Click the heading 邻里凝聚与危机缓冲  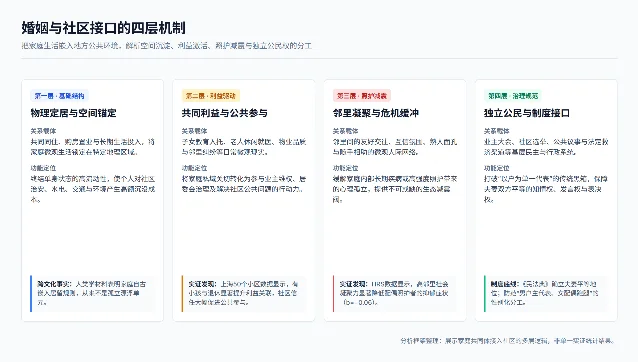tap(376, 113)
